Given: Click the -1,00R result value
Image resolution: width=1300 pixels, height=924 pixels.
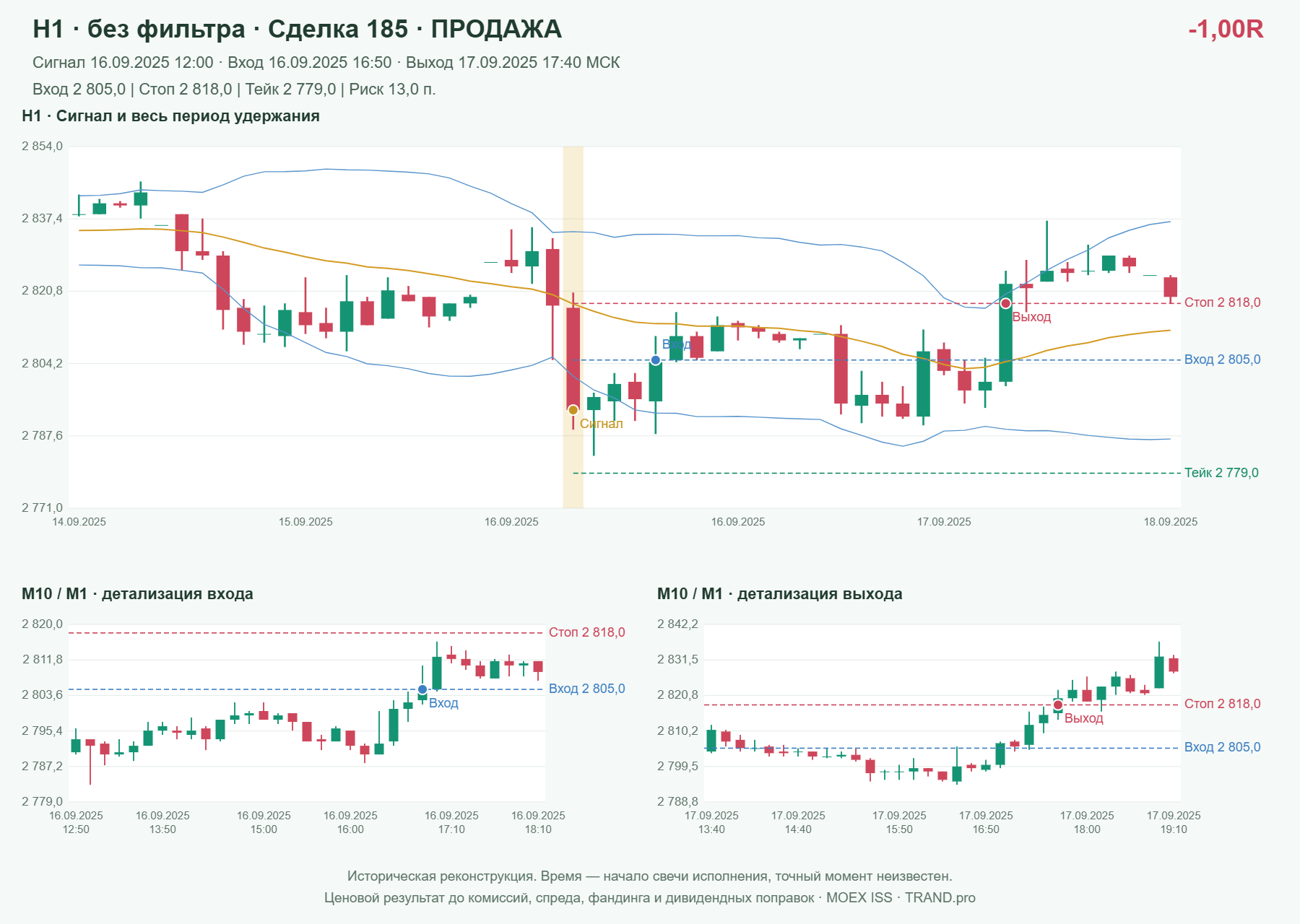Looking at the screenshot, I should (1226, 29).
